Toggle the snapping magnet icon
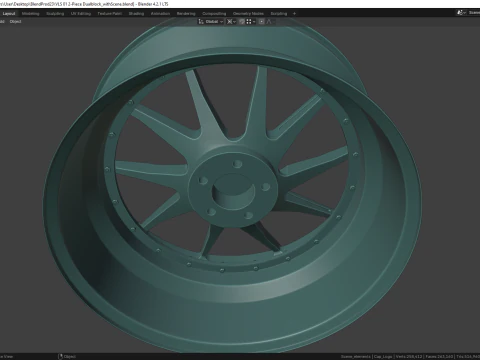Image resolution: width=480 pixels, height=360 pixels. 242,22
